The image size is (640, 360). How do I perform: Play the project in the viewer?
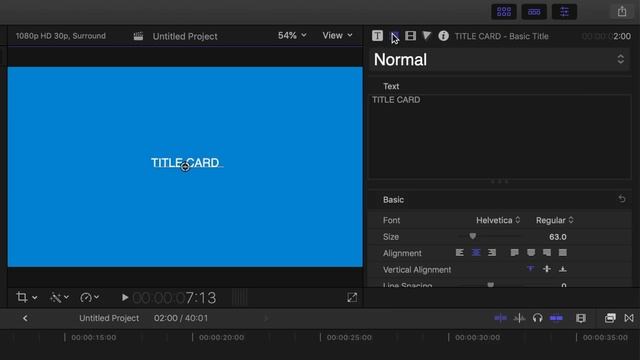[125, 298]
